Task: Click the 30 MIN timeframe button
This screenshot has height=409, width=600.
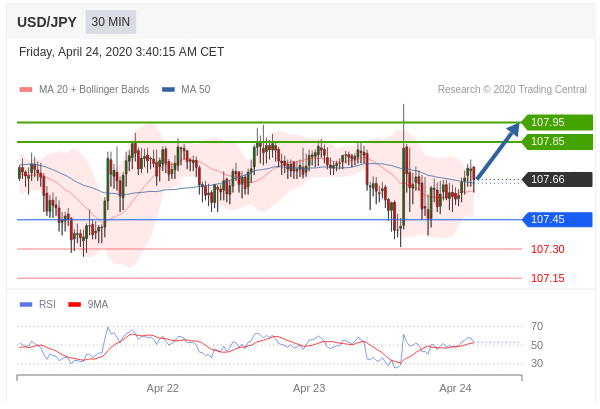Action: pos(111,22)
